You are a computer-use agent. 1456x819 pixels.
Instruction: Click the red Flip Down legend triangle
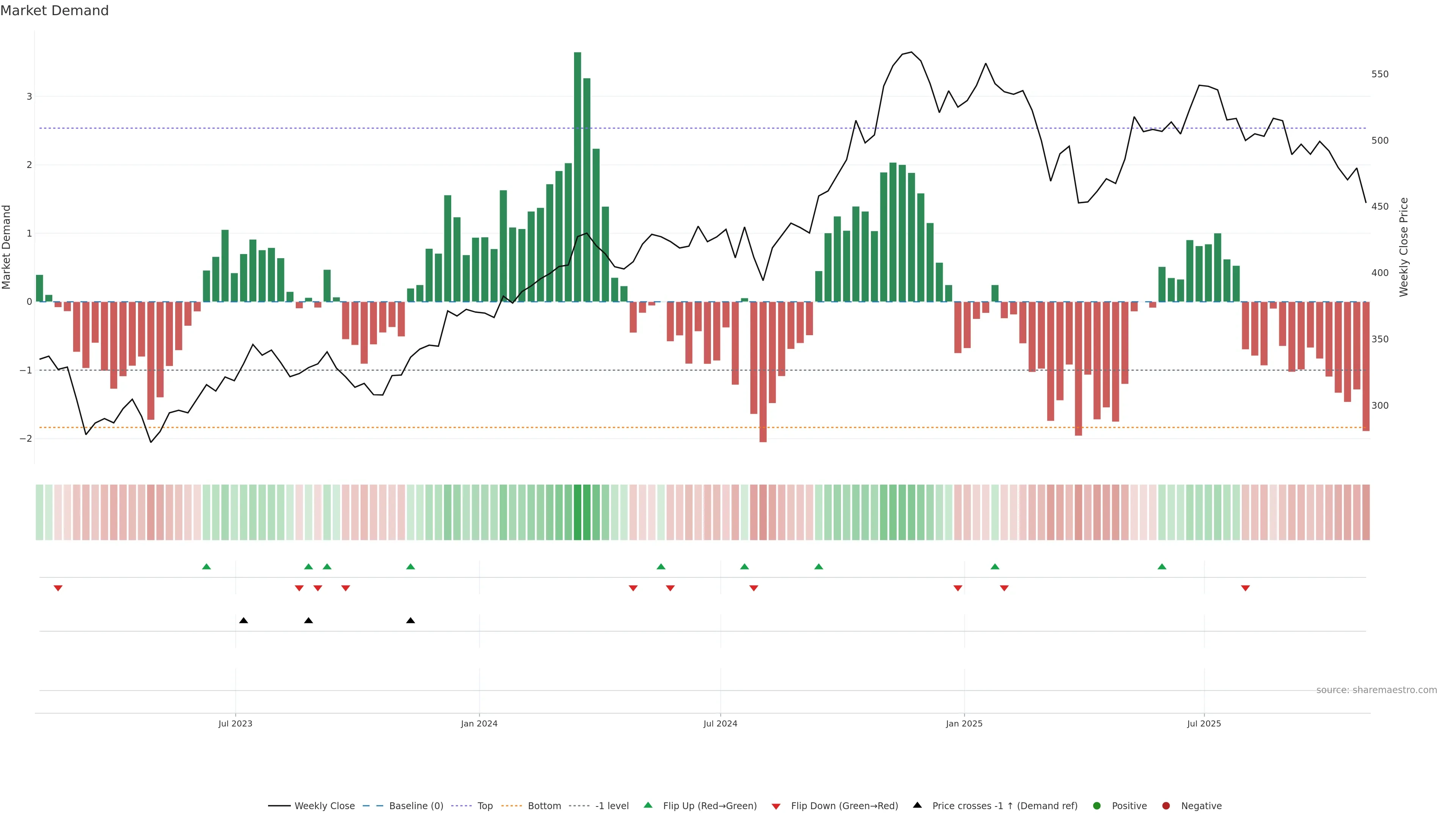(776, 806)
